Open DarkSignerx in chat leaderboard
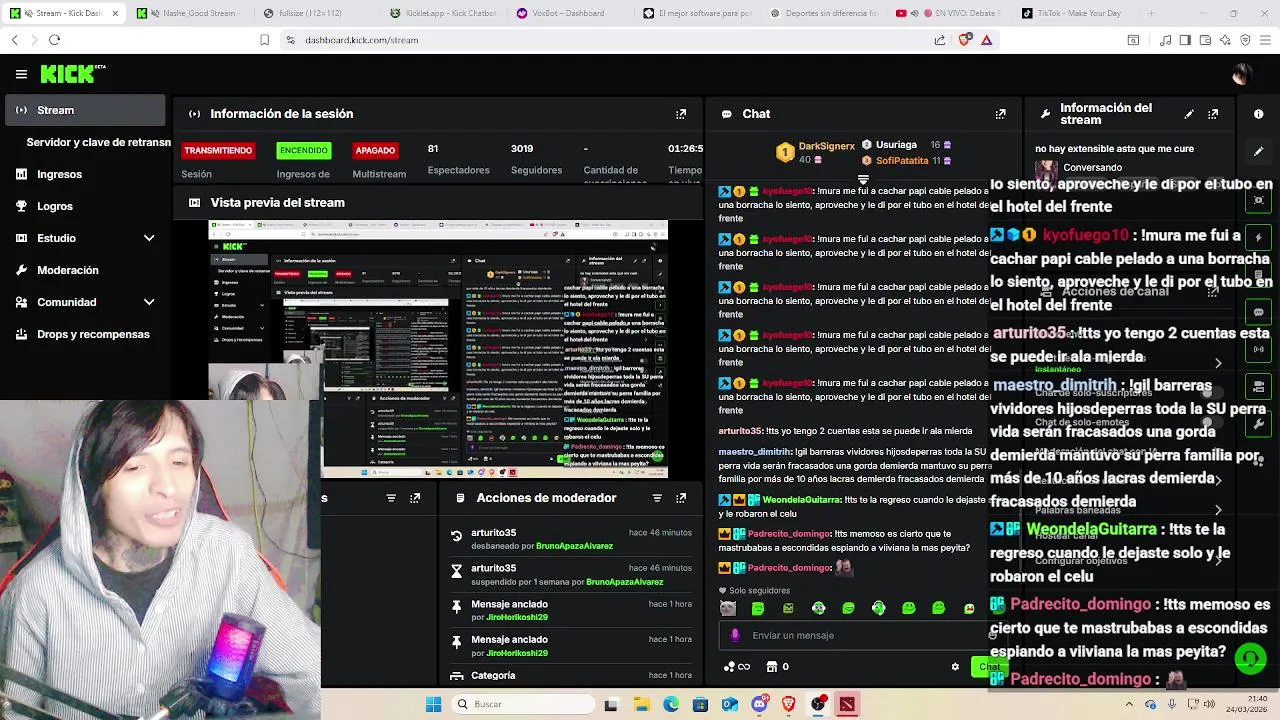The height and width of the screenshot is (720, 1280). click(x=826, y=146)
